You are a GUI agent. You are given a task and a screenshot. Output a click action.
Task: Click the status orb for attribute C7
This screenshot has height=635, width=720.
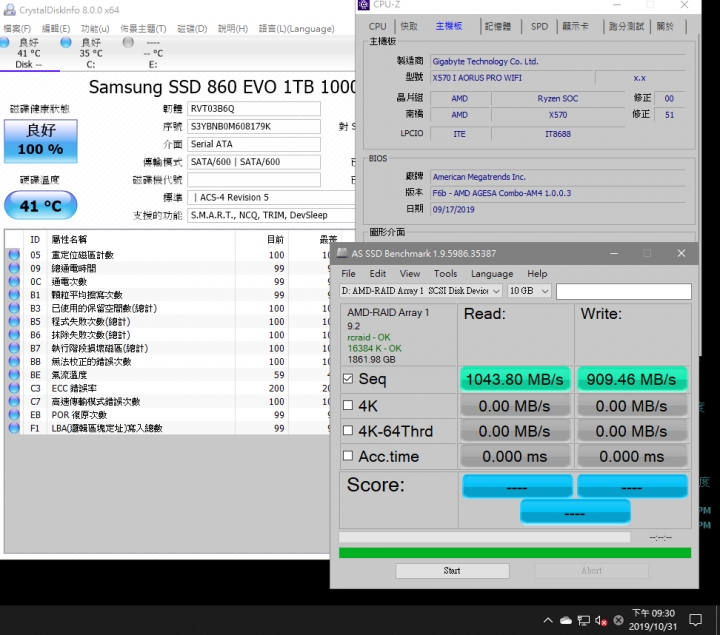point(14,401)
